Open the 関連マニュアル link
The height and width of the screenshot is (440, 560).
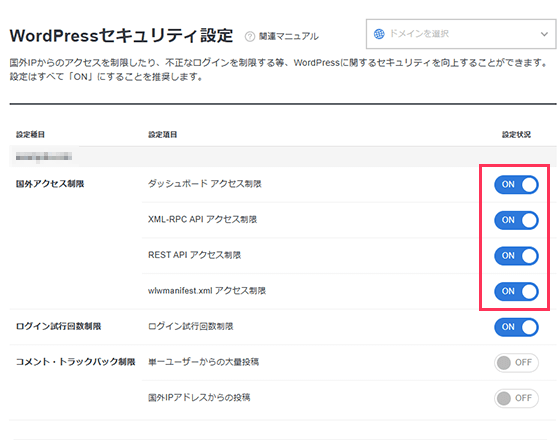pos(289,36)
